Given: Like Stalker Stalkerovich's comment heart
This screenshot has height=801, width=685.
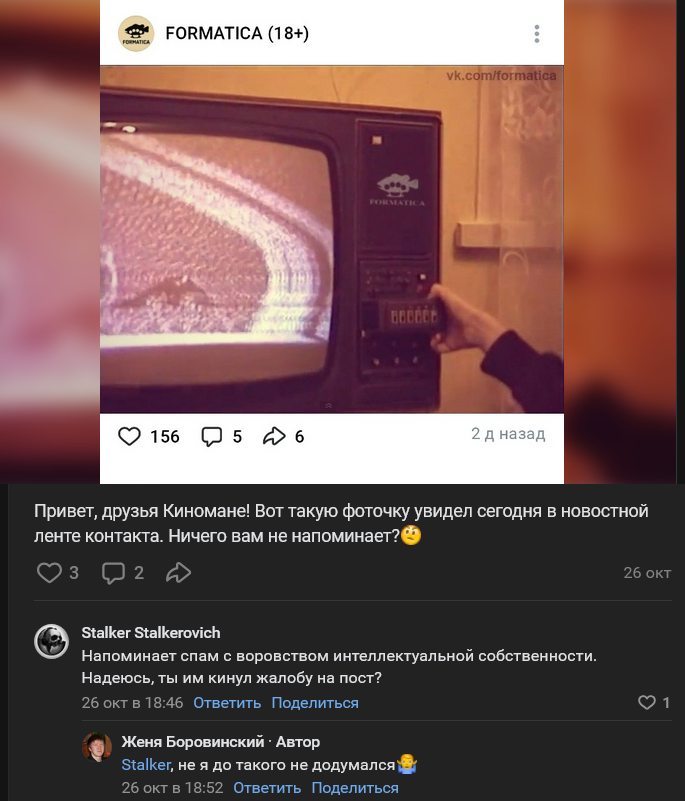Looking at the screenshot, I should pos(647,702).
